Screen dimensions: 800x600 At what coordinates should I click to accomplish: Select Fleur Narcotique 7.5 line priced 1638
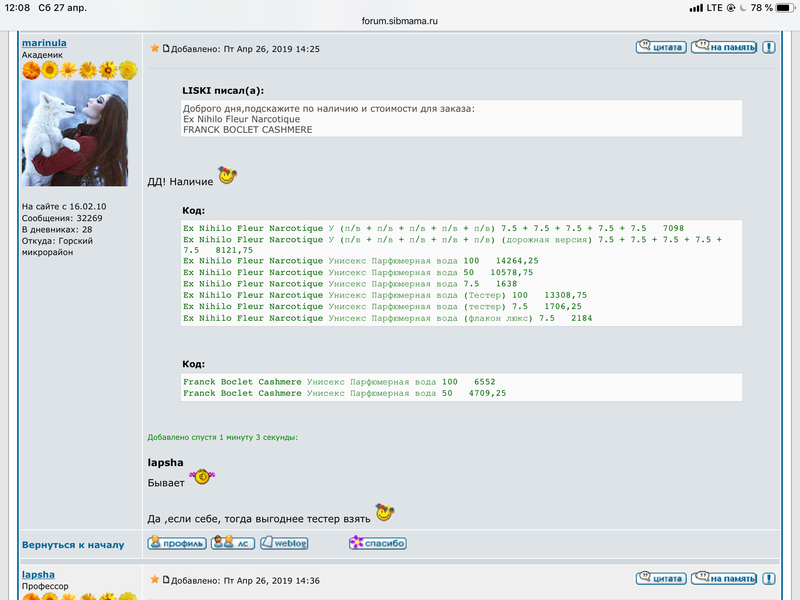click(x=350, y=284)
